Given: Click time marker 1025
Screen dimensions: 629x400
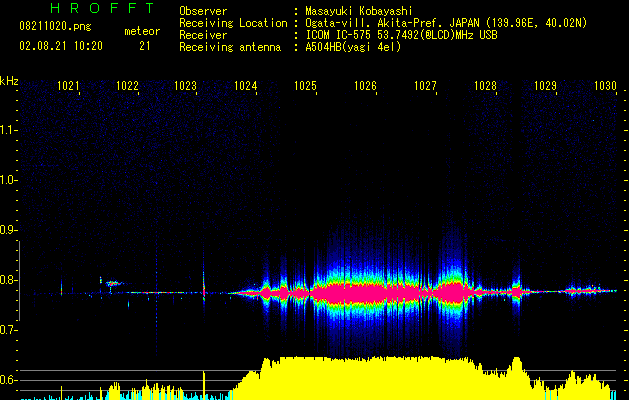Looking at the screenshot, I should point(305,86).
